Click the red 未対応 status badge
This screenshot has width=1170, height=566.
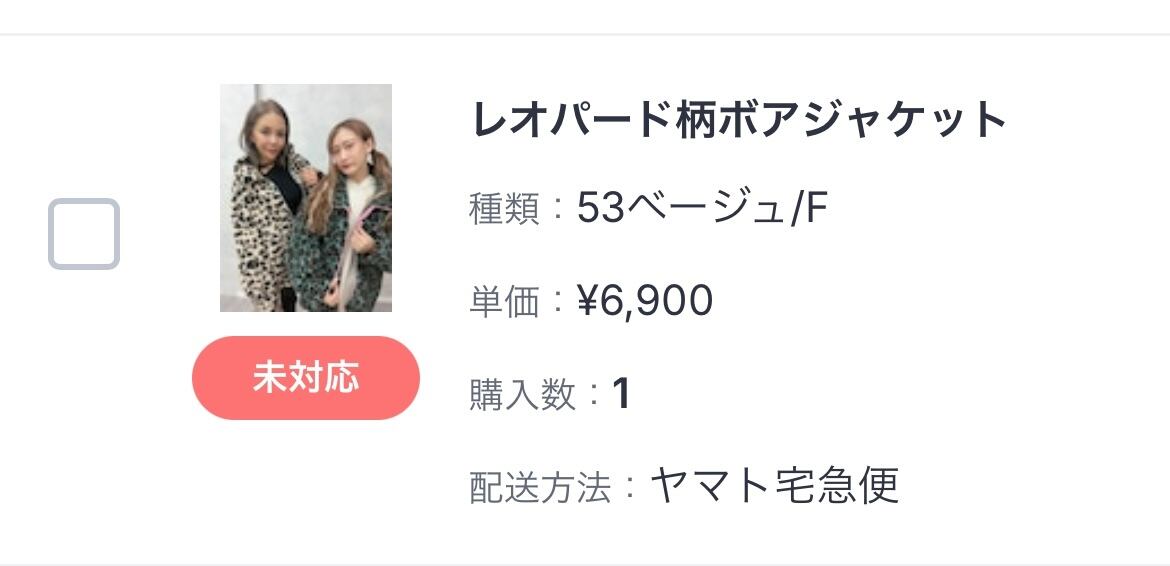tap(306, 378)
